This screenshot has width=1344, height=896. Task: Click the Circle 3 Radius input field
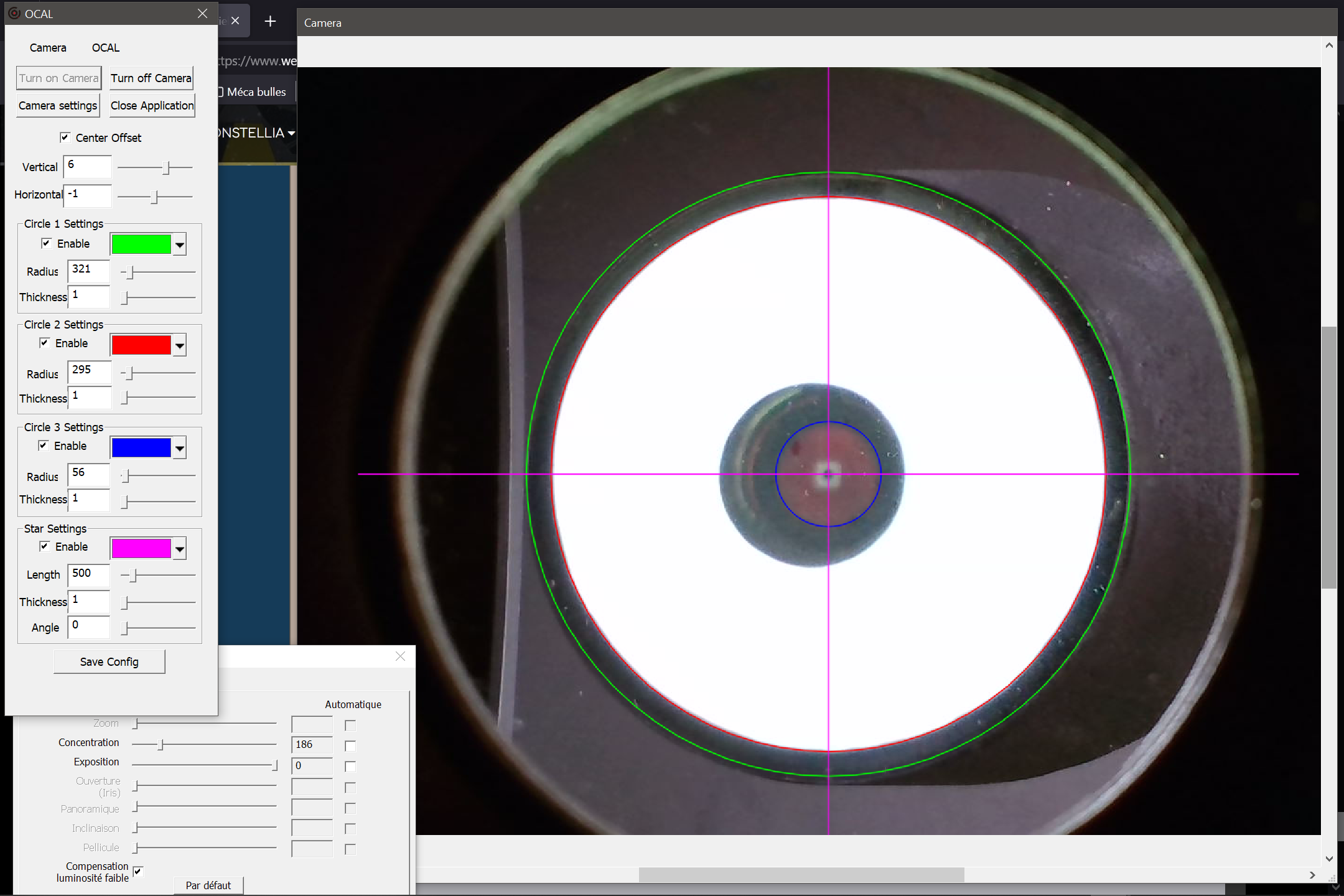(89, 474)
